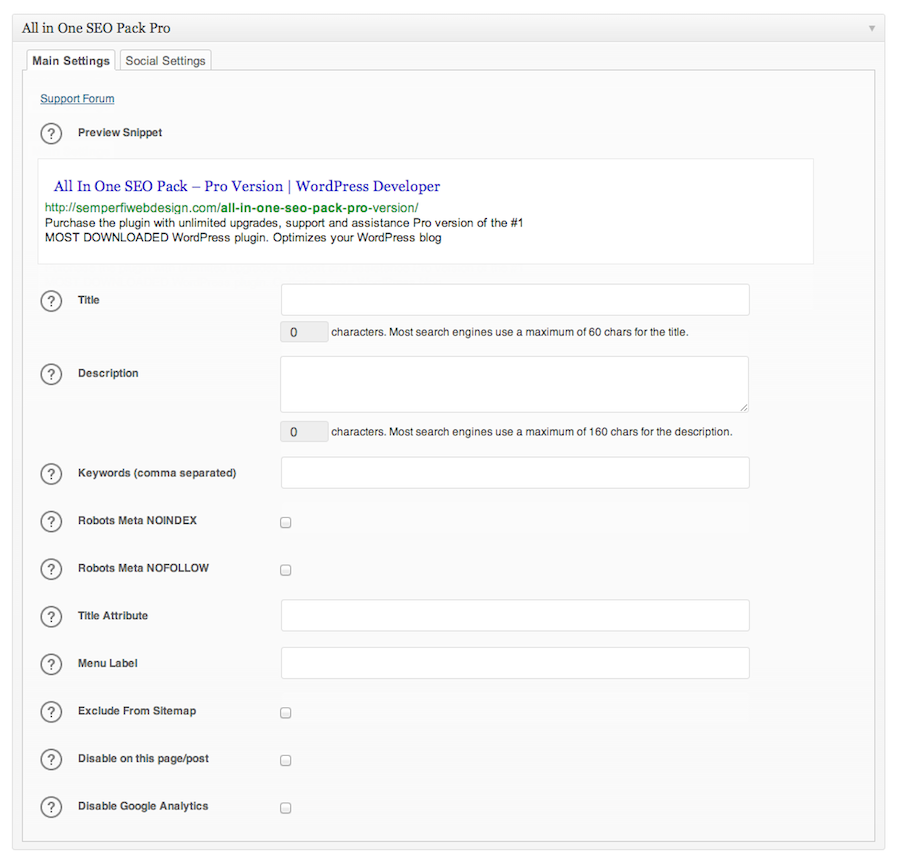900x862 pixels.
Task: Enable the Robots Meta NOINDEX checkbox
Action: pyautogui.click(x=286, y=523)
